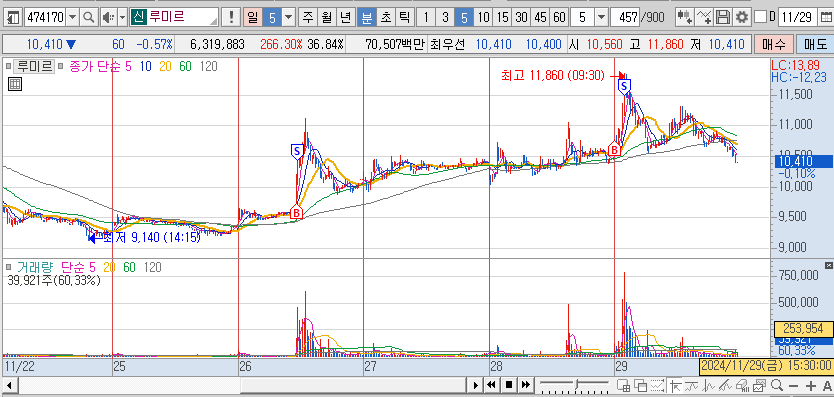This screenshot has height=397, width=834.
Task: Set the interval to 30 minutes
Action: pos(521,18)
